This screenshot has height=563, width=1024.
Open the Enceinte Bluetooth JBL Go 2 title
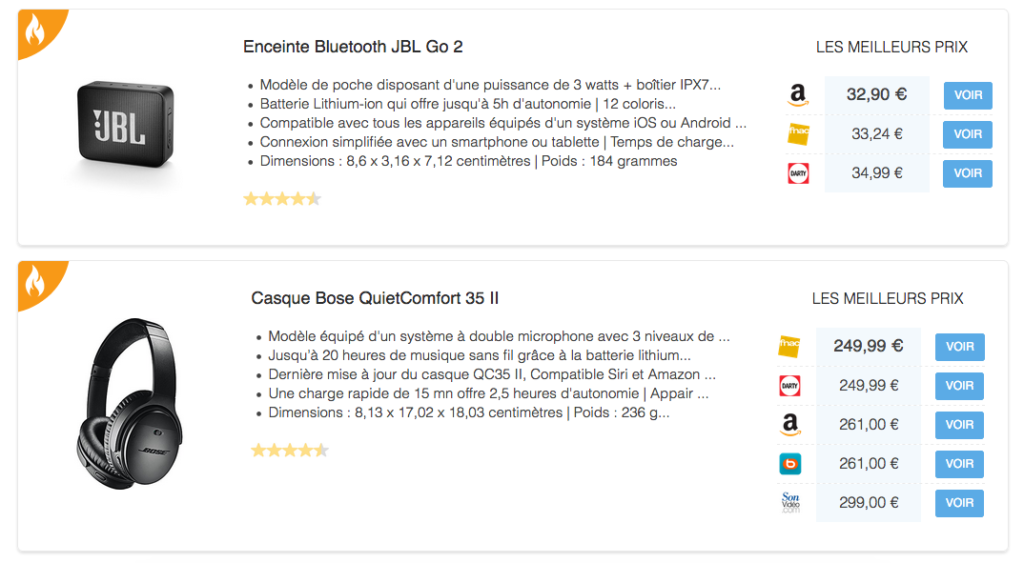(x=353, y=47)
